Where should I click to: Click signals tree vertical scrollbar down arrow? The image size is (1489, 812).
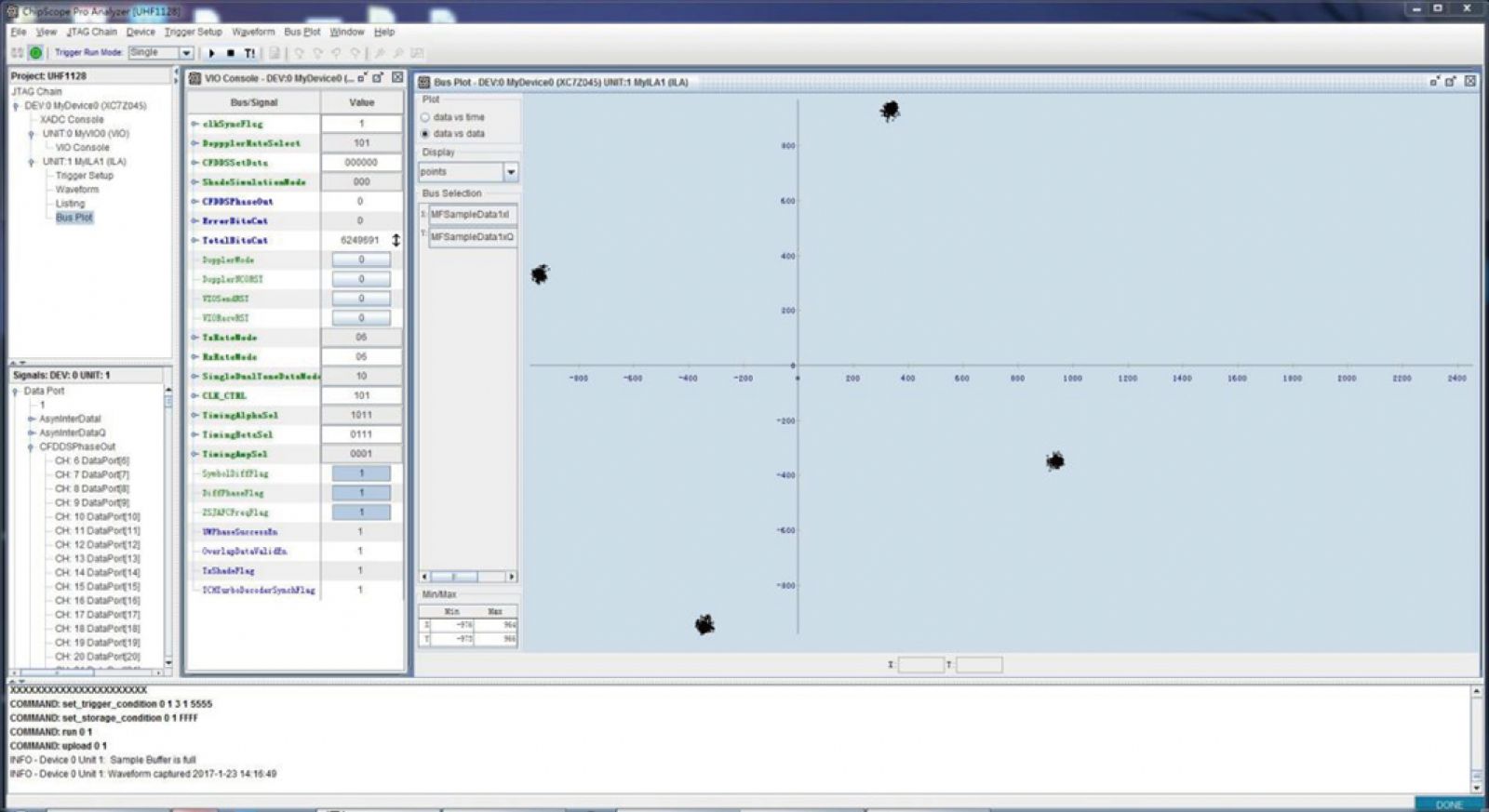[168, 663]
